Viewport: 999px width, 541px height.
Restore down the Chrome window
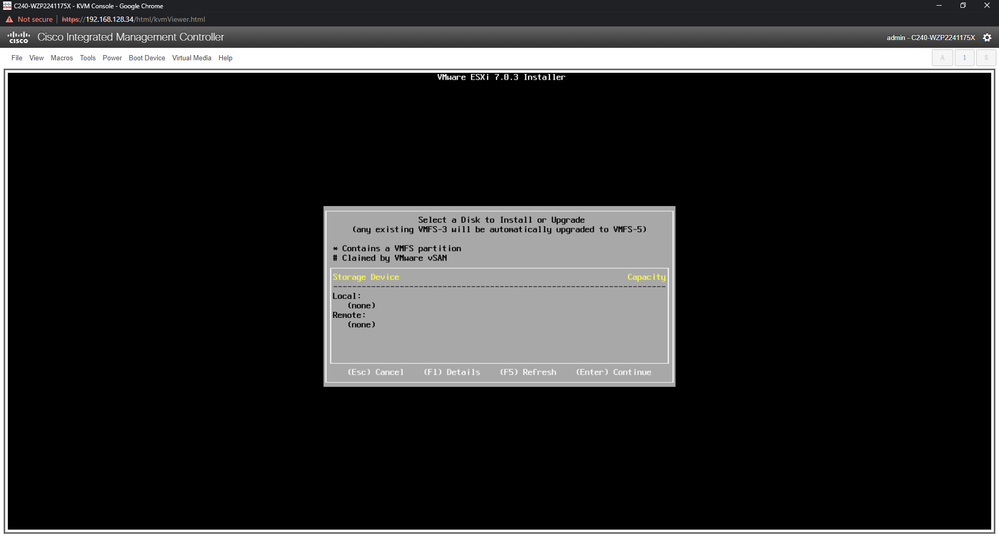coord(963,5)
